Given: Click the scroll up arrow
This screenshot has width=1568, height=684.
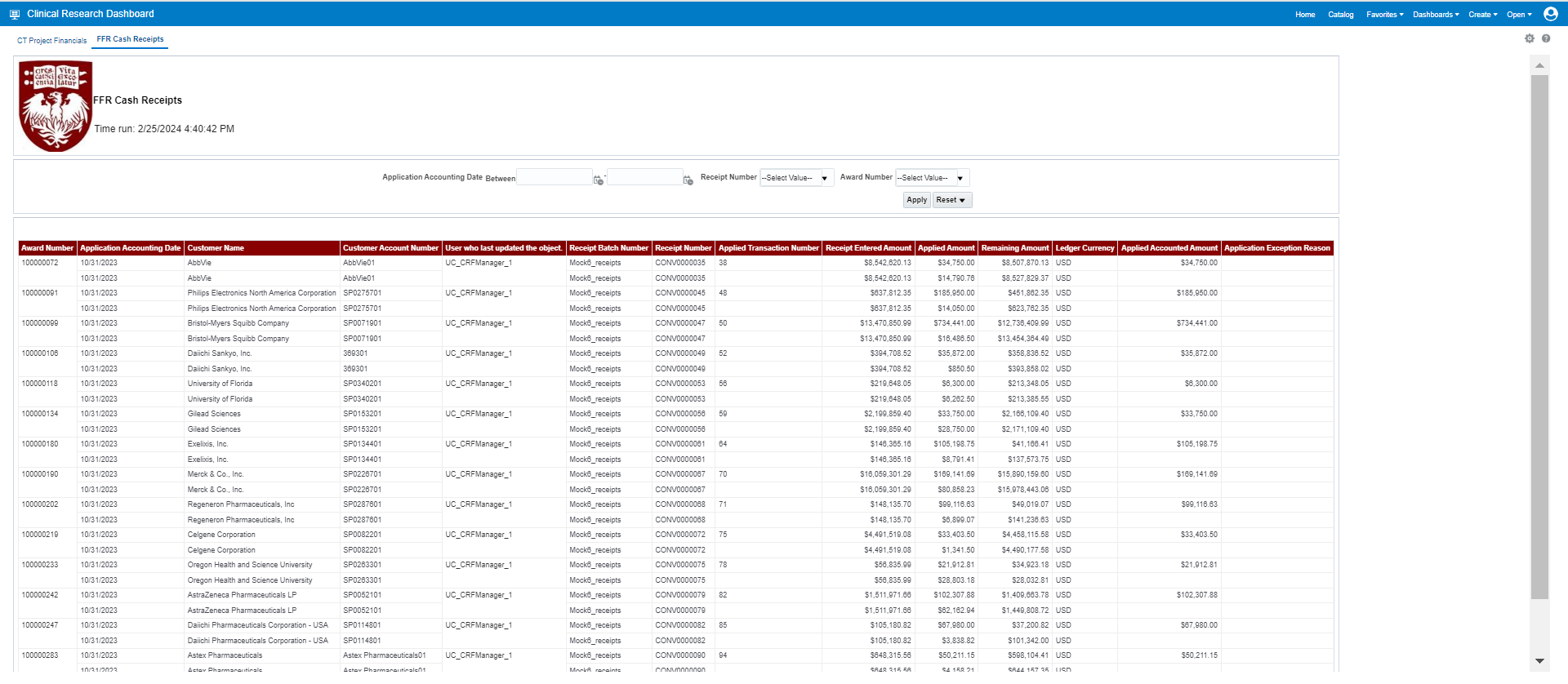Looking at the screenshot, I should tap(1539, 65).
